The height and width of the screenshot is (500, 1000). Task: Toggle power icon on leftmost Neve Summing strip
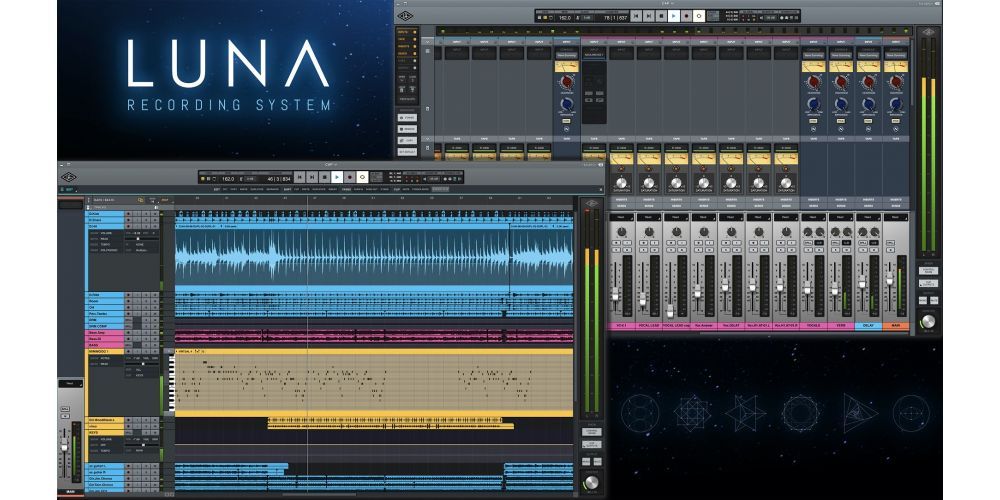(x=566, y=128)
